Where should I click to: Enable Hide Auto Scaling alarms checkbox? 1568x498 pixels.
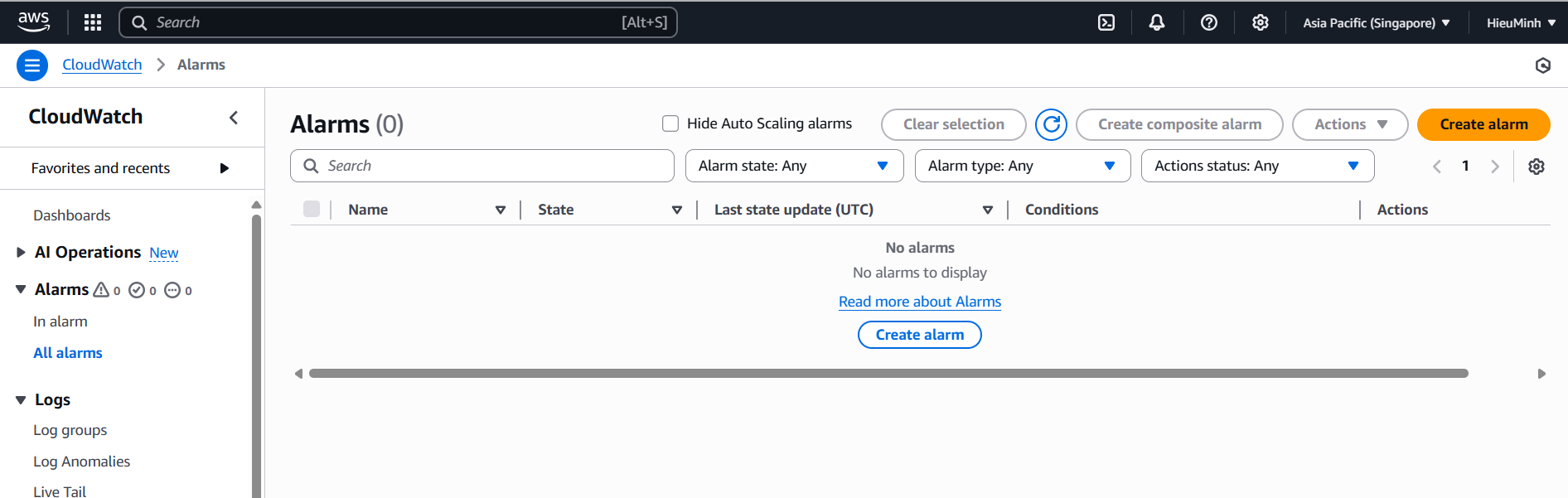tap(670, 123)
